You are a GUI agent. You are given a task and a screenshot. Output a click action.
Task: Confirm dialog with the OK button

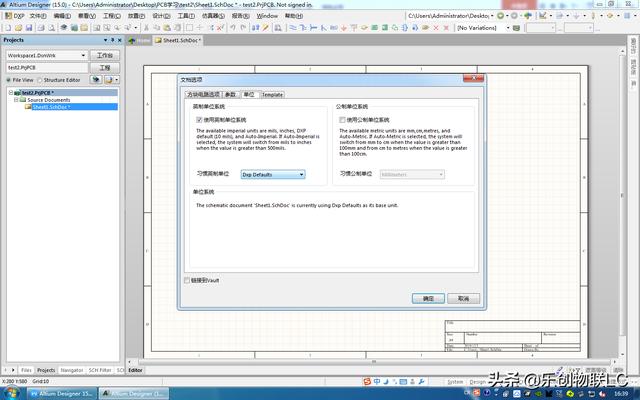pos(428,298)
